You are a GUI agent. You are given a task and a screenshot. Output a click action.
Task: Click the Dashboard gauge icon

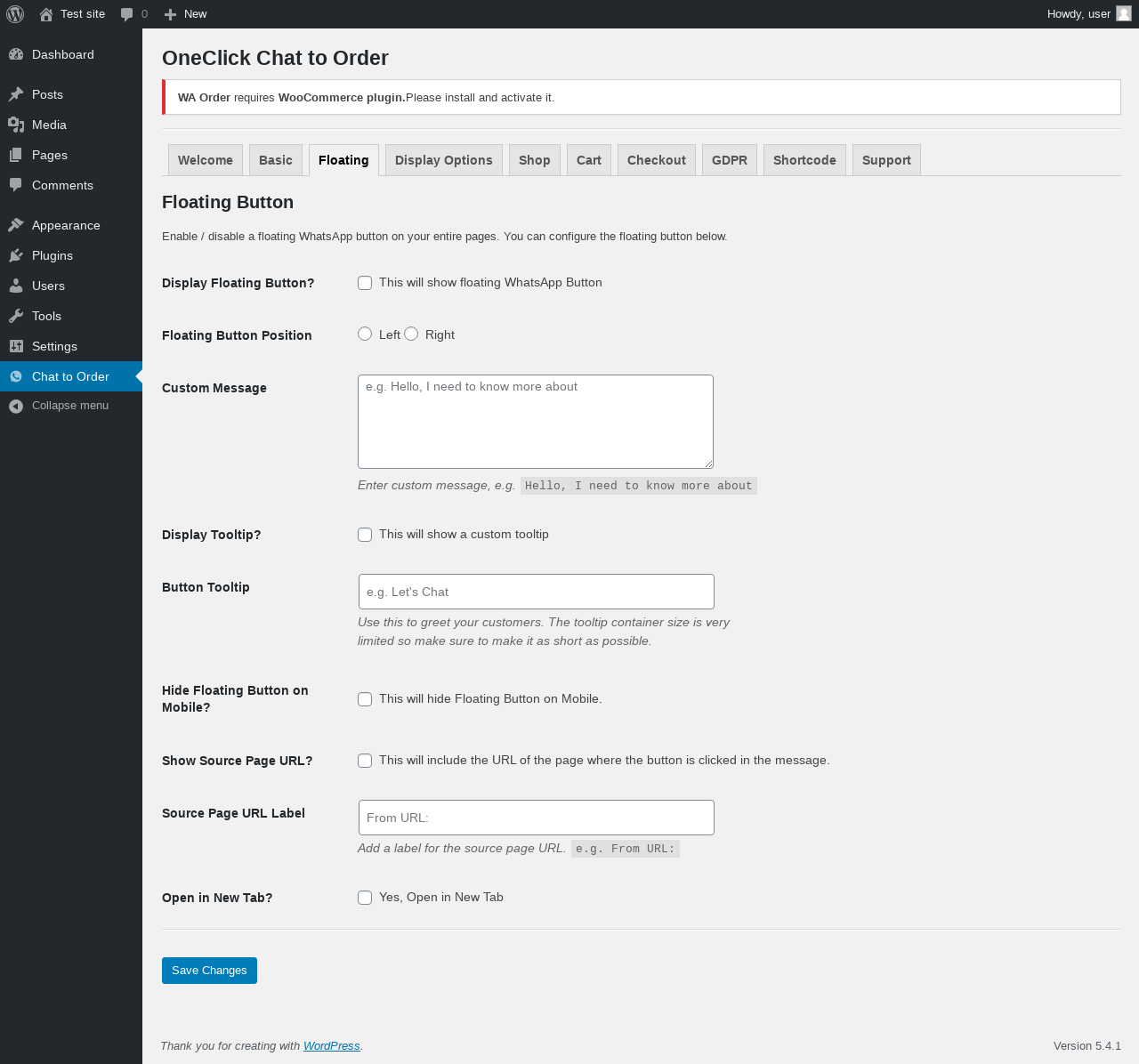click(x=16, y=54)
